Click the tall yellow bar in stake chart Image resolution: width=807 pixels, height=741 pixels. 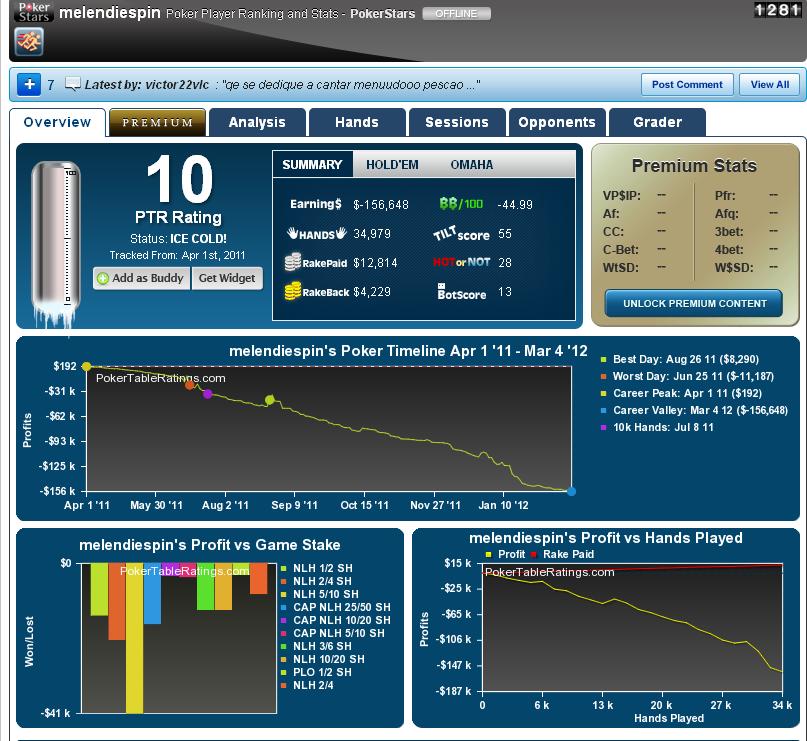(134, 638)
